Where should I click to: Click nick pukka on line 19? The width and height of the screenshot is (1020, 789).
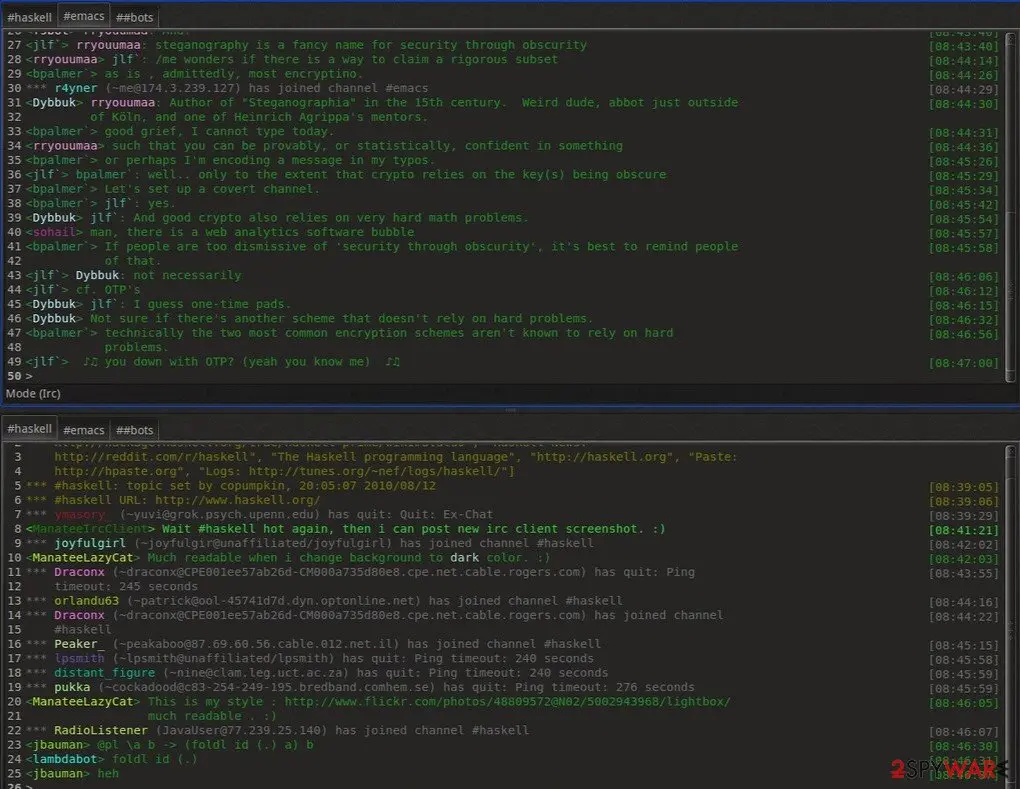point(72,686)
